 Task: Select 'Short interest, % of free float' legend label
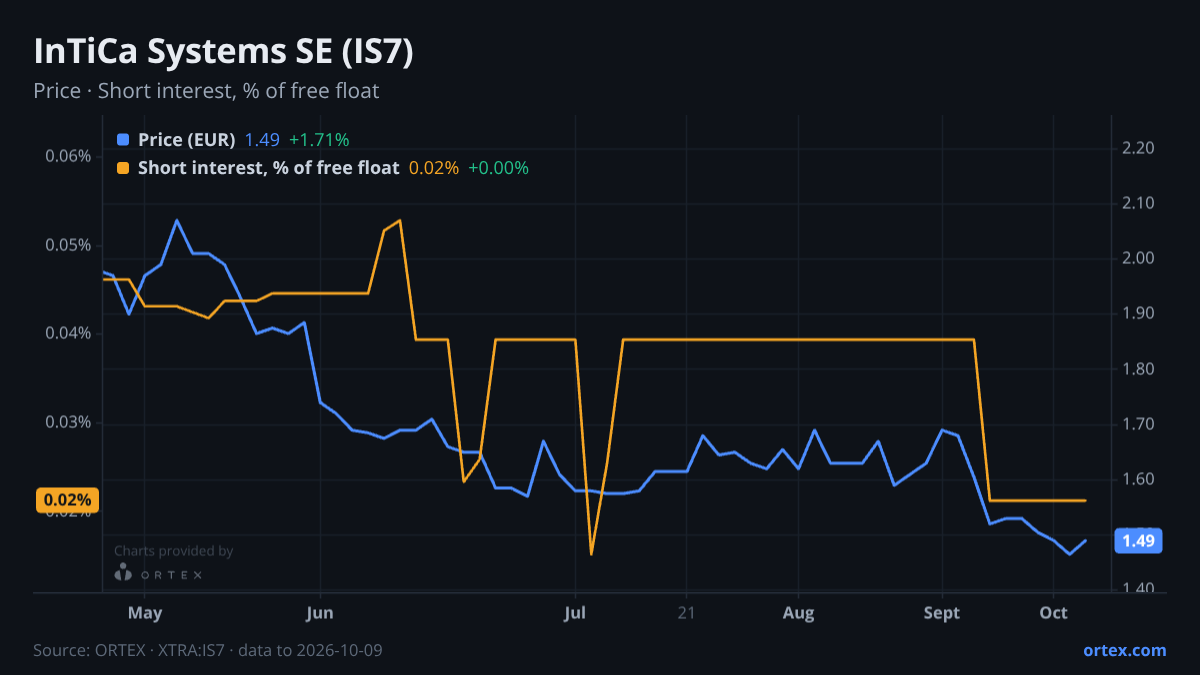point(268,168)
